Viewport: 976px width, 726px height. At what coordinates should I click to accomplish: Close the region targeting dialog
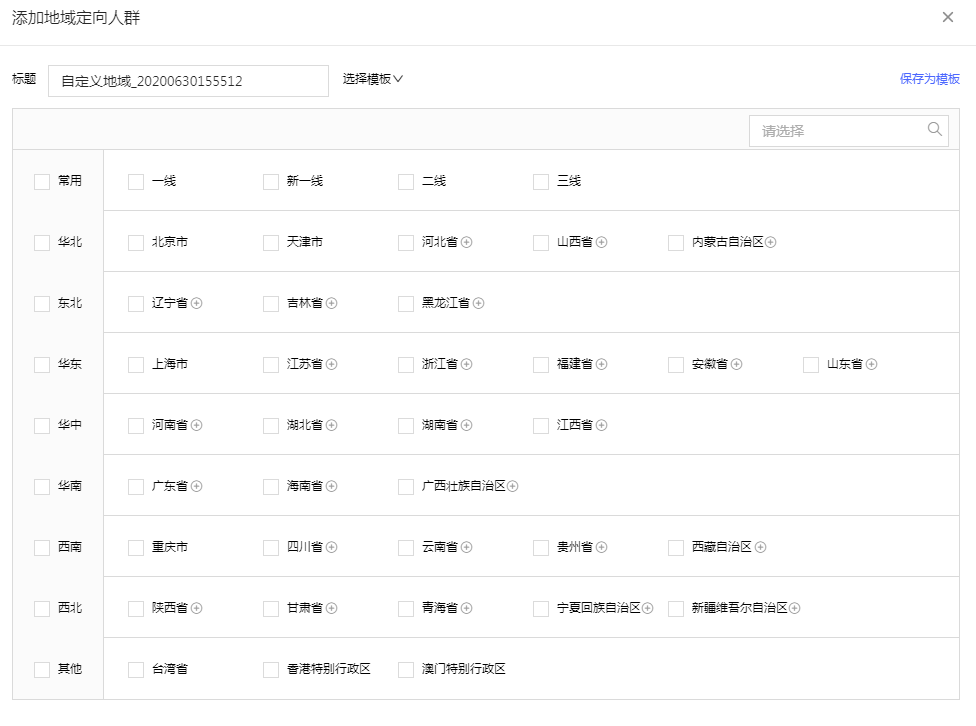click(x=948, y=17)
